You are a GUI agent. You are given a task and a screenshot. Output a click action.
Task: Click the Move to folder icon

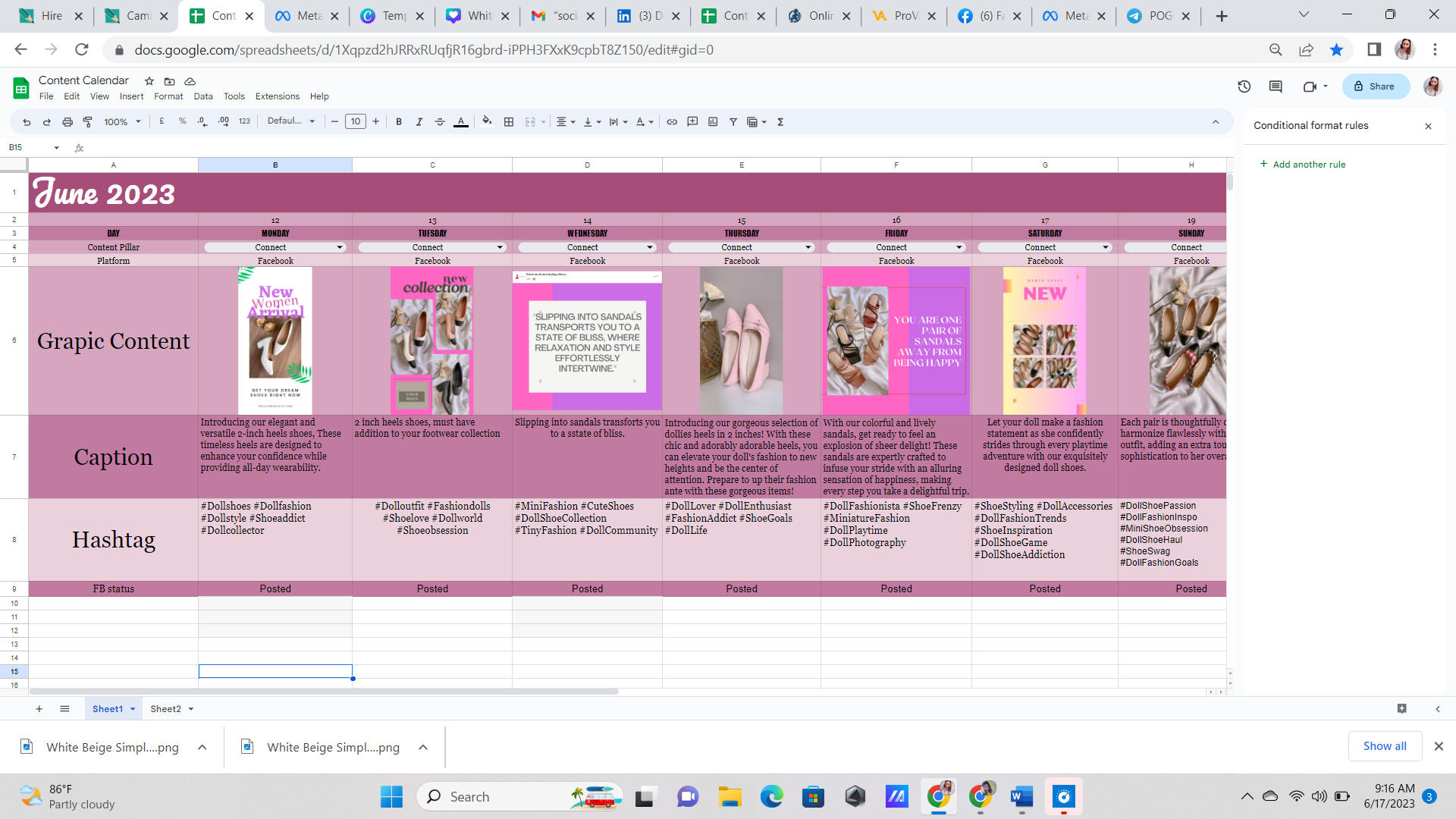tap(170, 81)
